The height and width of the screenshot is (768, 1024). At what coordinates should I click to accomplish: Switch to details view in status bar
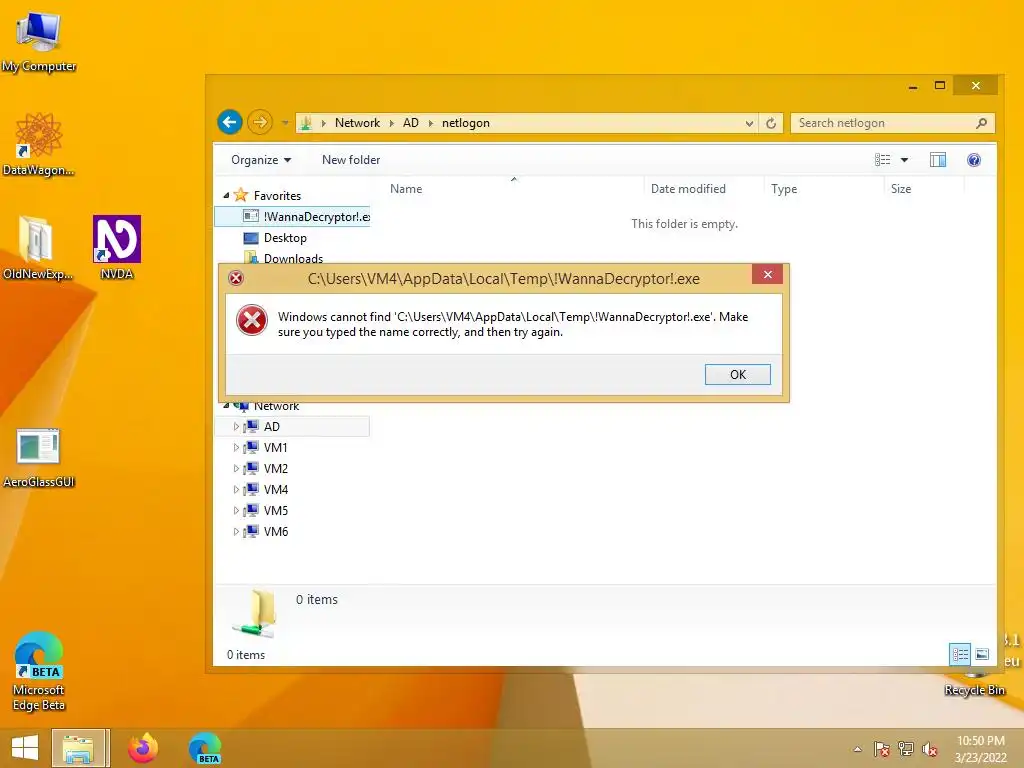(x=960, y=654)
